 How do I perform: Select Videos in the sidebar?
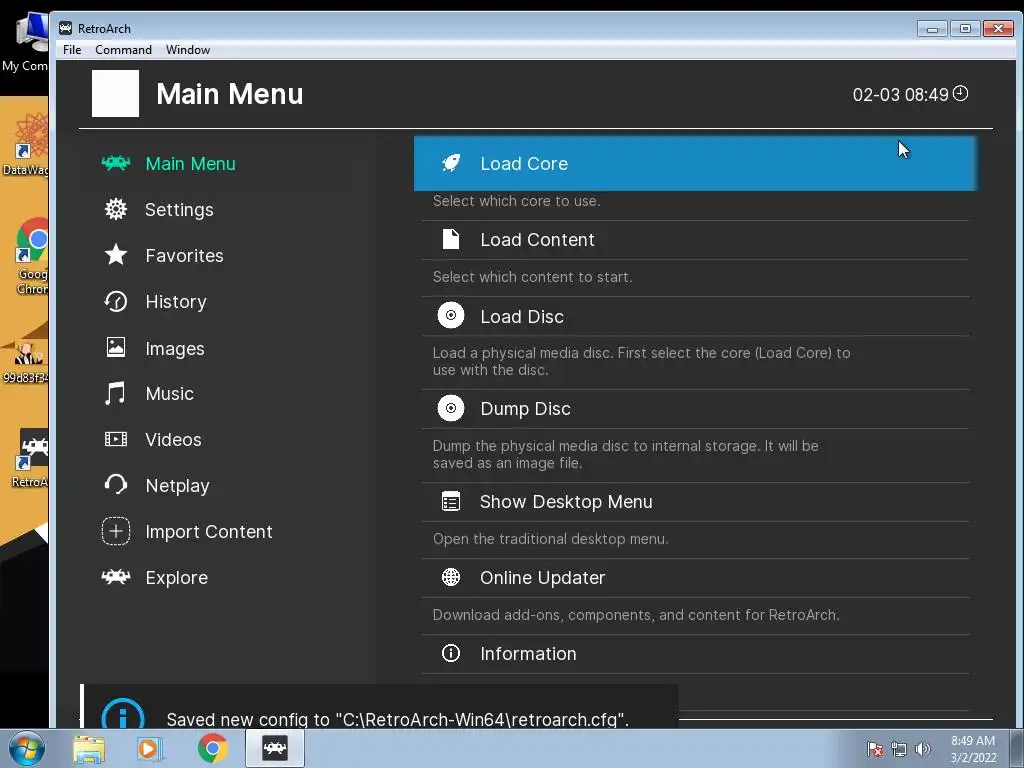[x=173, y=440]
